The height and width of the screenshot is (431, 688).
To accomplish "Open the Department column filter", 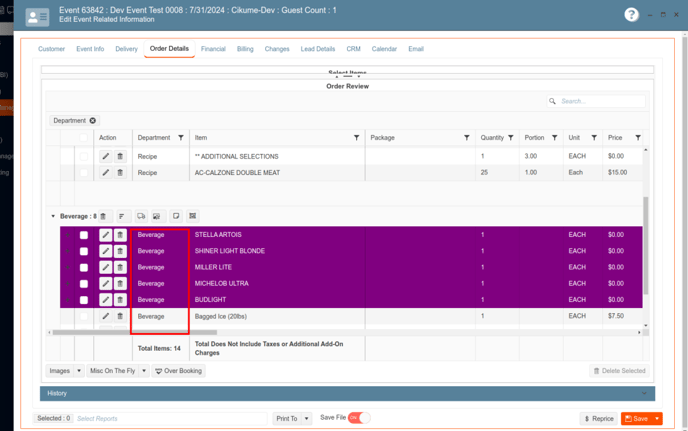I will (181, 138).
